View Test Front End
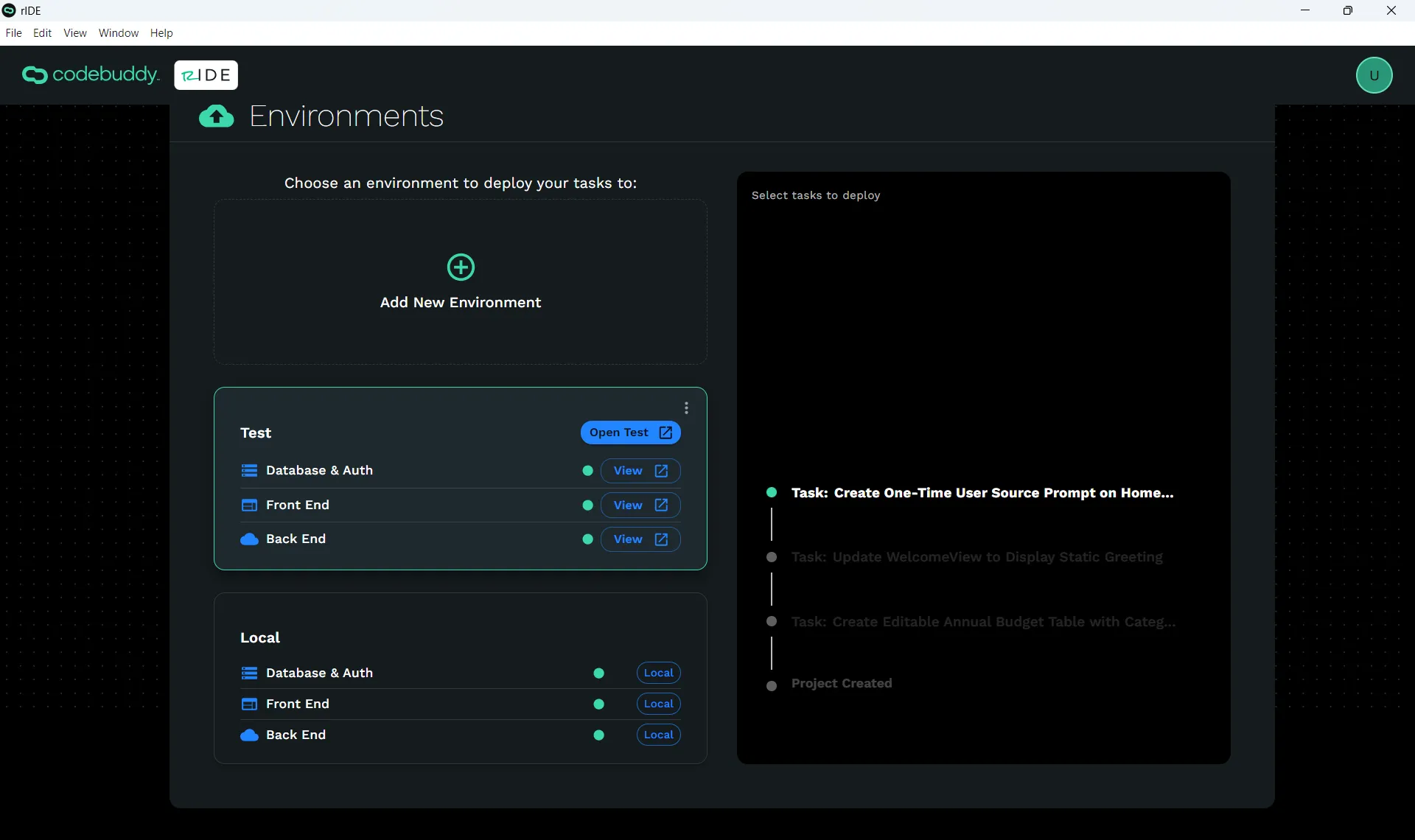1415x840 pixels. click(640, 505)
